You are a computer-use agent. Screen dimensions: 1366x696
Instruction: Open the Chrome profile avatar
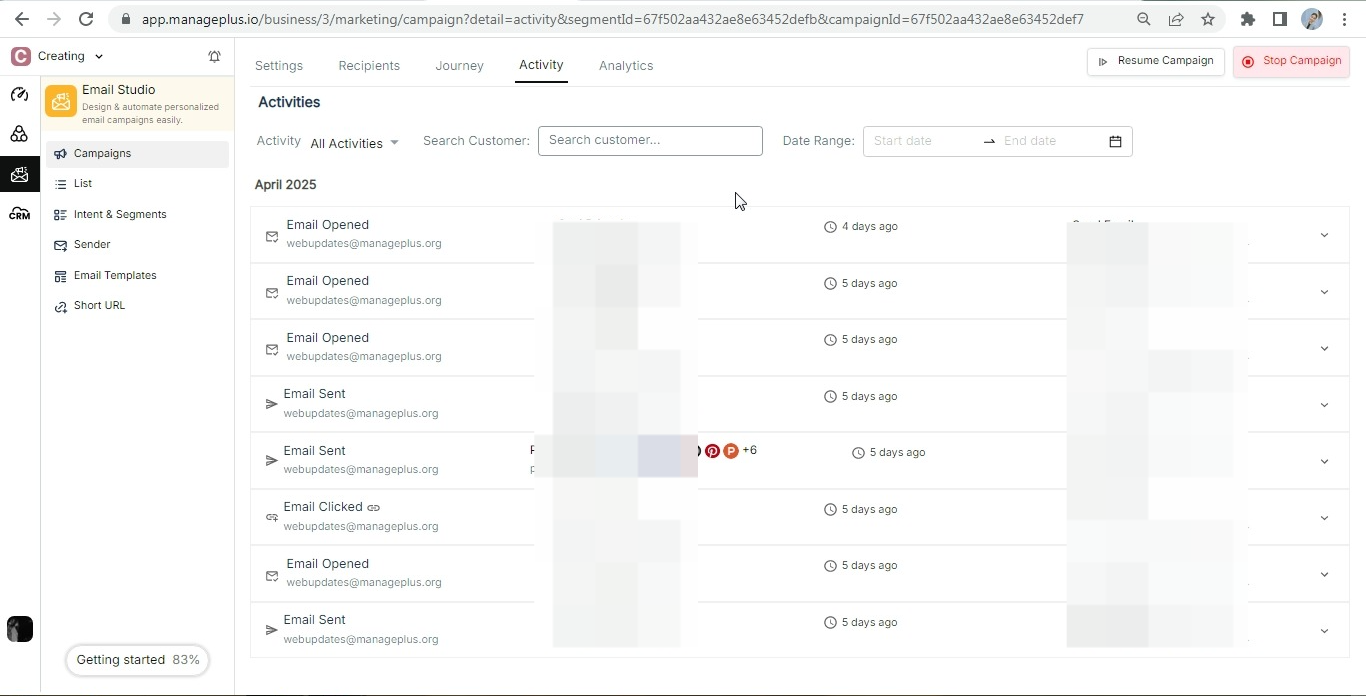point(1312,19)
